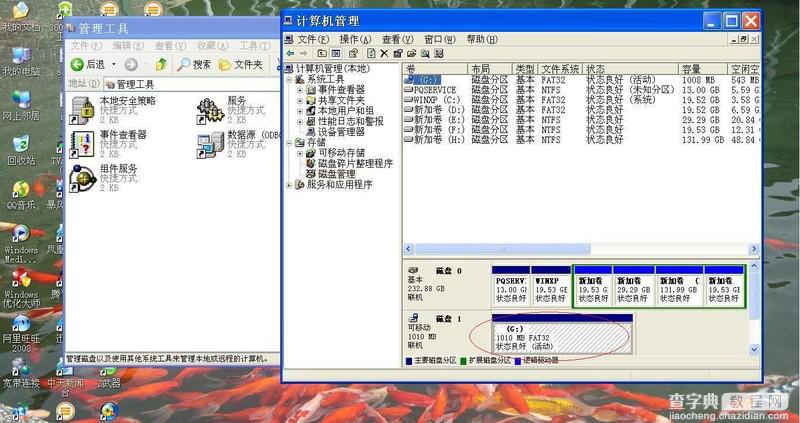This screenshot has width=800, height=423.
Task: Expand 可移动存储 tree node
Action: click(300, 153)
